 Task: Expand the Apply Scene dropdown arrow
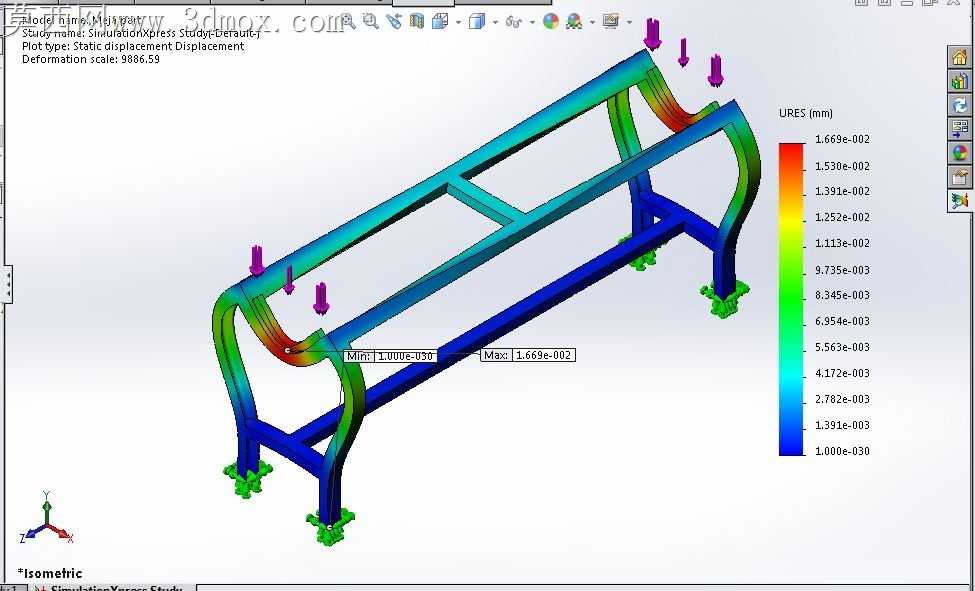click(x=592, y=22)
